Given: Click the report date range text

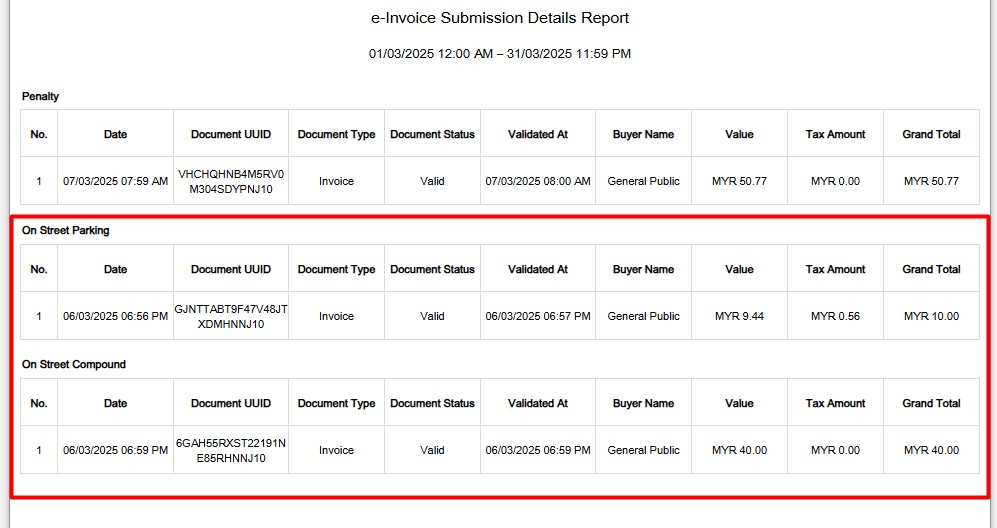Looking at the screenshot, I should point(499,54).
